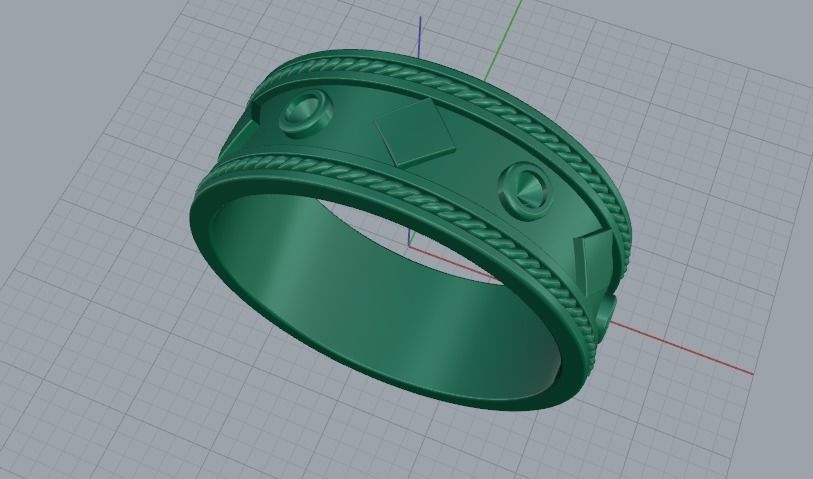Click the green Y axis line

click(x=503, y=40)
